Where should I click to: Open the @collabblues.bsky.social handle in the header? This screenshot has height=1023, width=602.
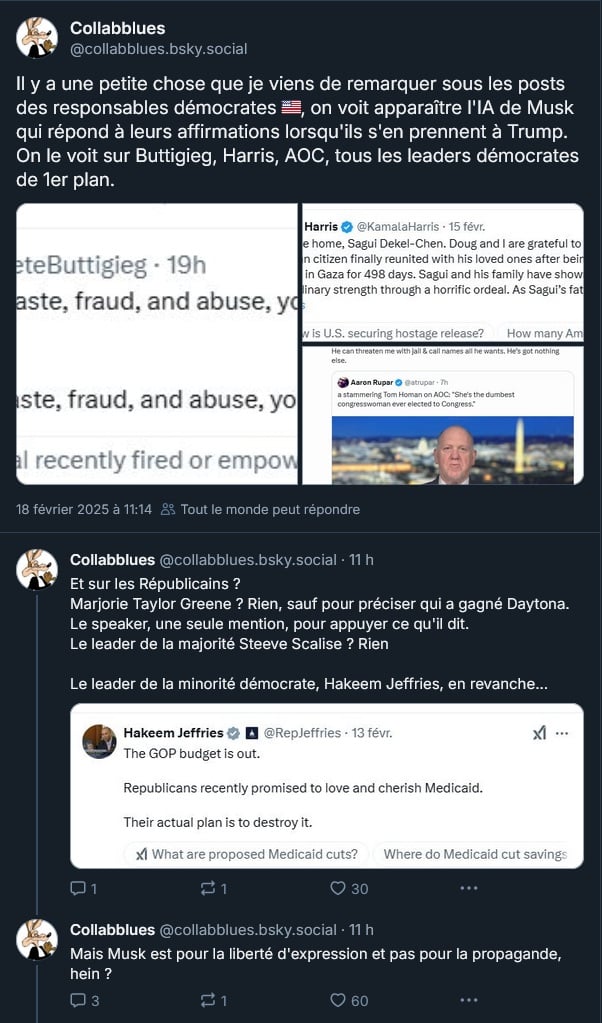tap(158, 48)
